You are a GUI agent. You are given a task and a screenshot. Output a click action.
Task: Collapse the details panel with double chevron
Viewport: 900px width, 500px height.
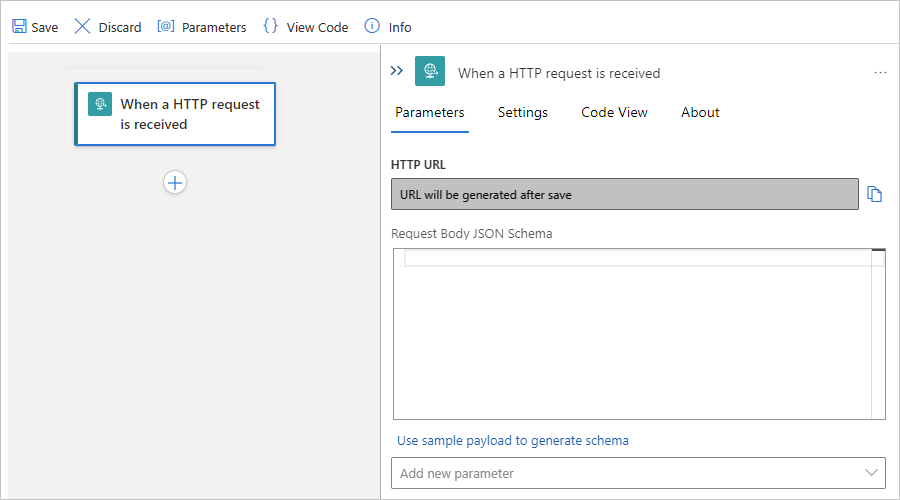tap(397, 72)
